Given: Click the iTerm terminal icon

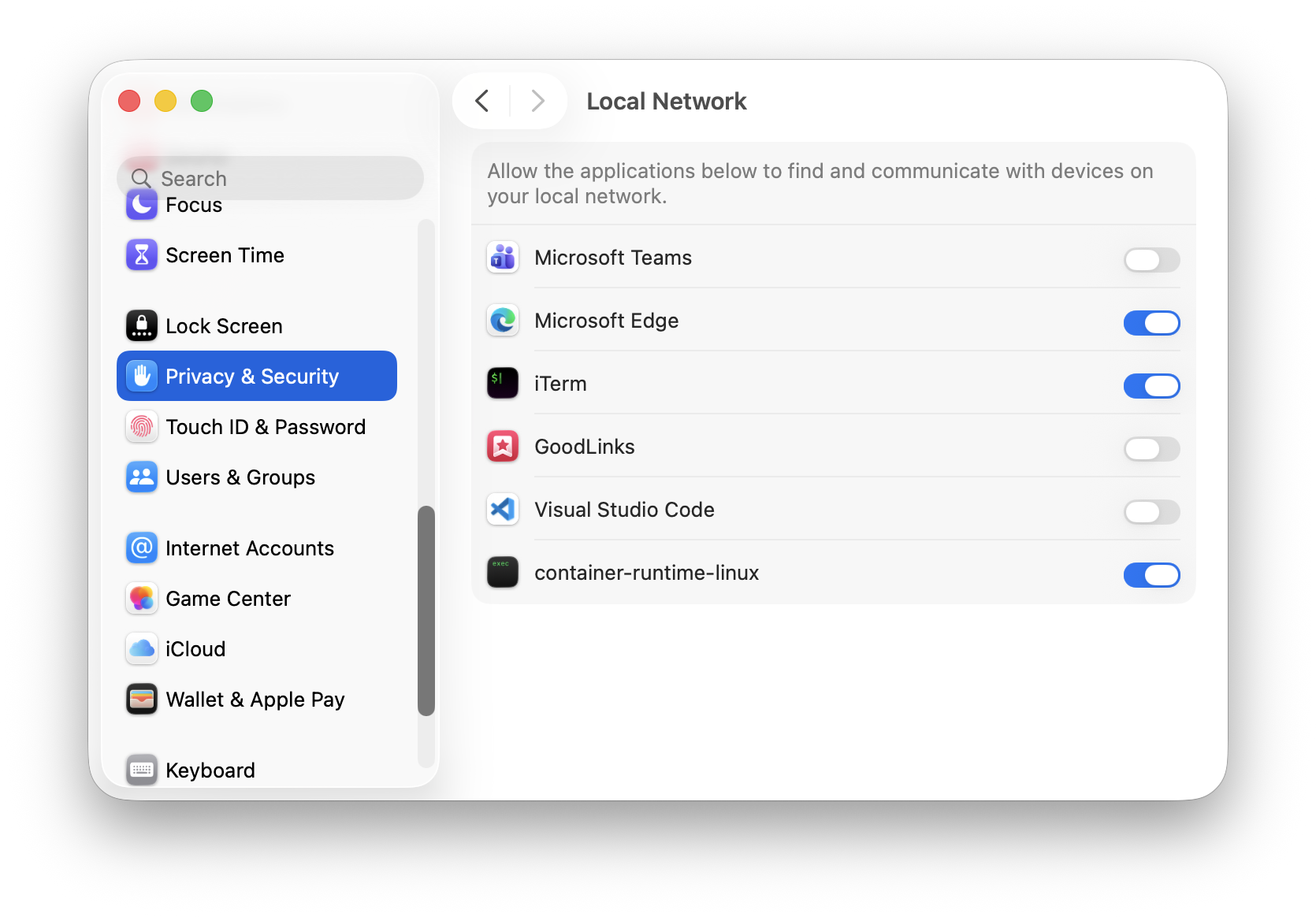Looking at the screenshot, I should tap(503, 384).
